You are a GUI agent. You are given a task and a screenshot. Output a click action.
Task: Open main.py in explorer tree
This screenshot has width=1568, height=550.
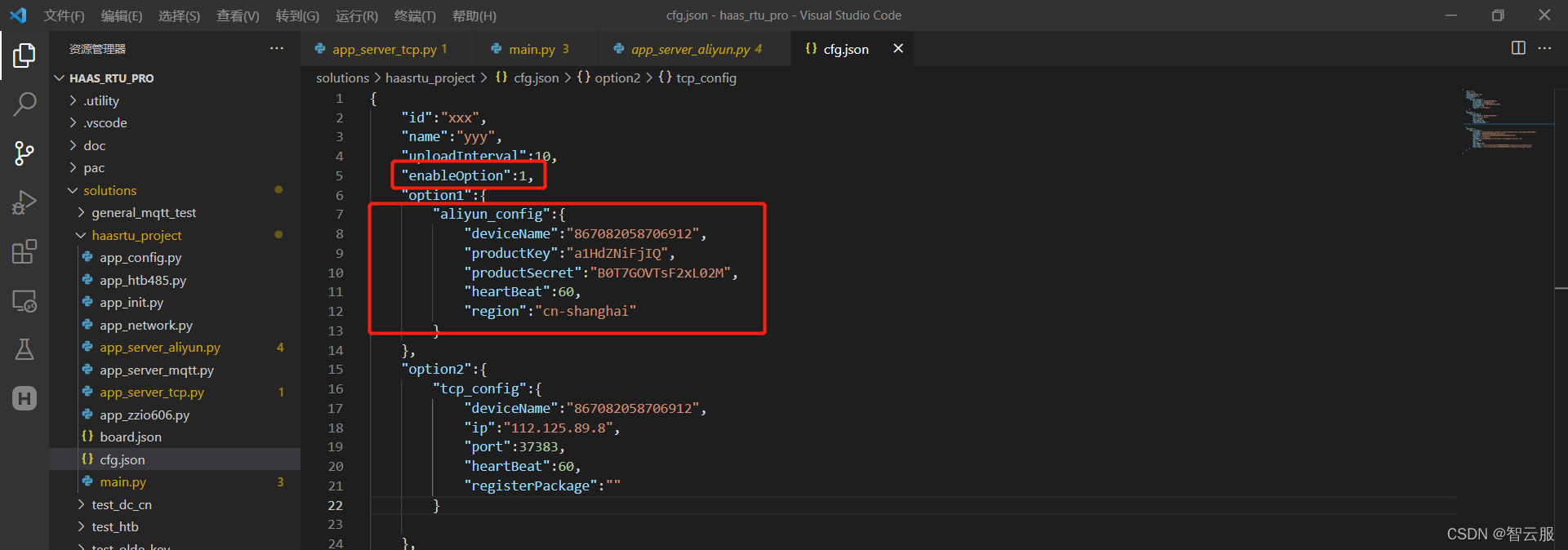click(x=175, y=481)
